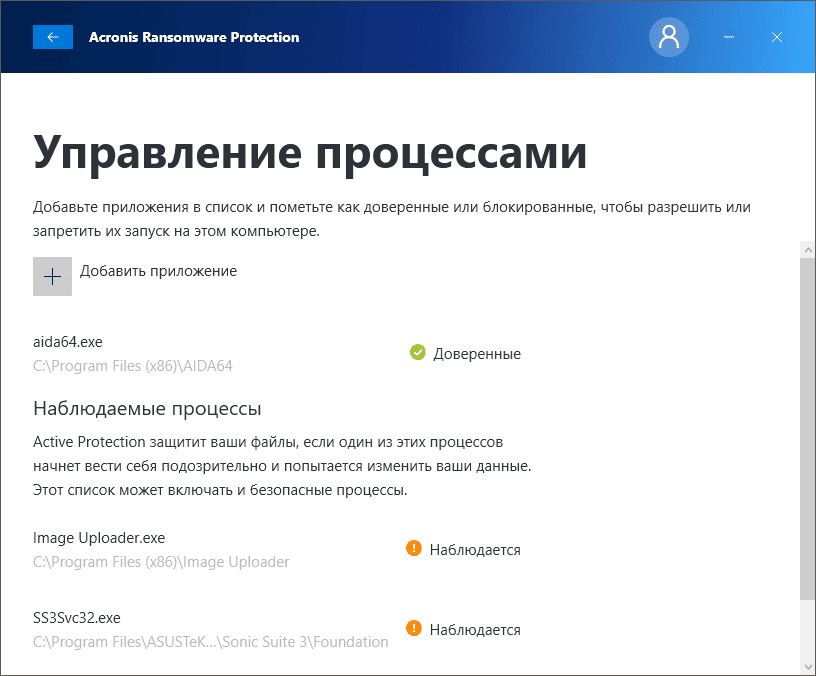Image resolution: width=816 pixels, height=676 pixels.
Task: Go back with the blue arrow button
Action: [53, 37]
